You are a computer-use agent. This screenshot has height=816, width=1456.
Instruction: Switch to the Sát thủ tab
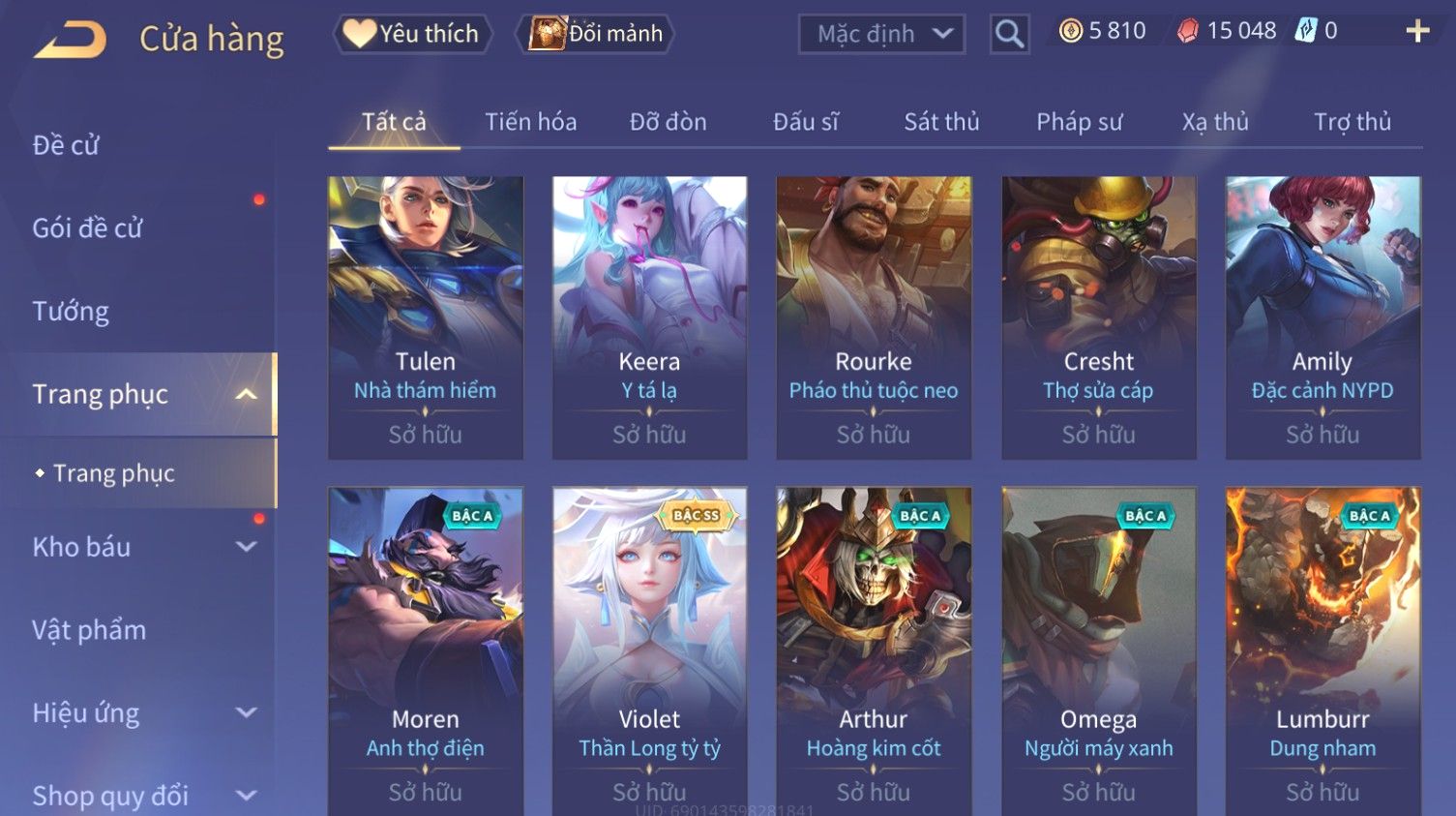(941, 122)
